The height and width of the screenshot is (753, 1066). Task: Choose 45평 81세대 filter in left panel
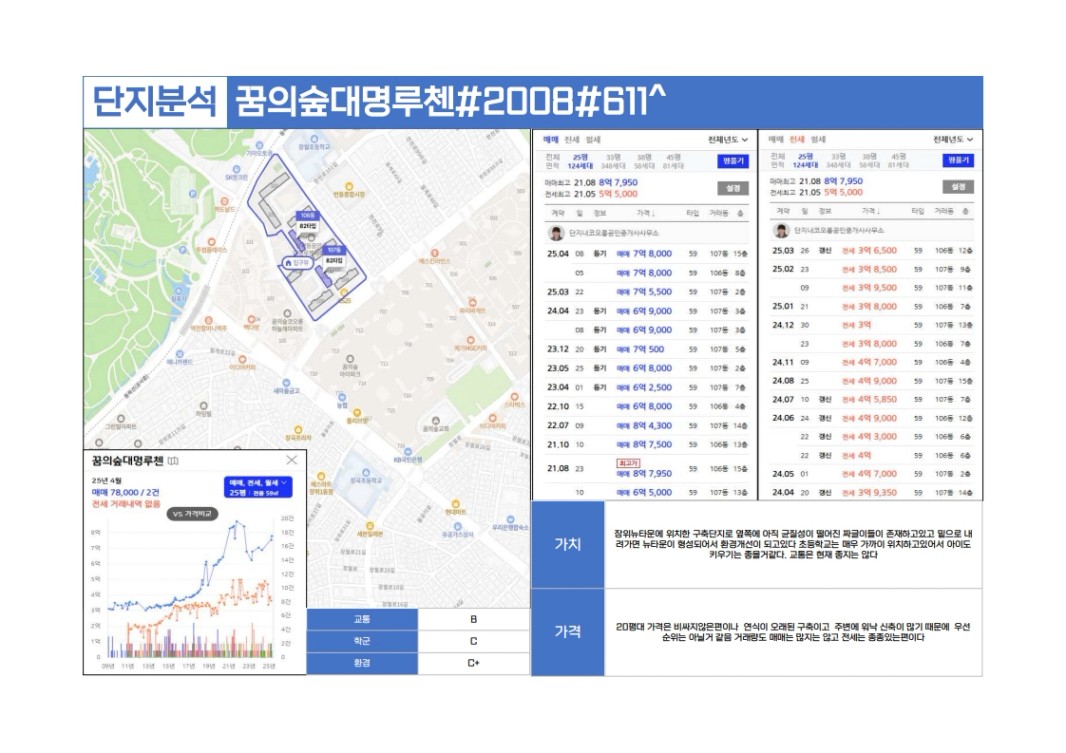[x=672, y=161]
